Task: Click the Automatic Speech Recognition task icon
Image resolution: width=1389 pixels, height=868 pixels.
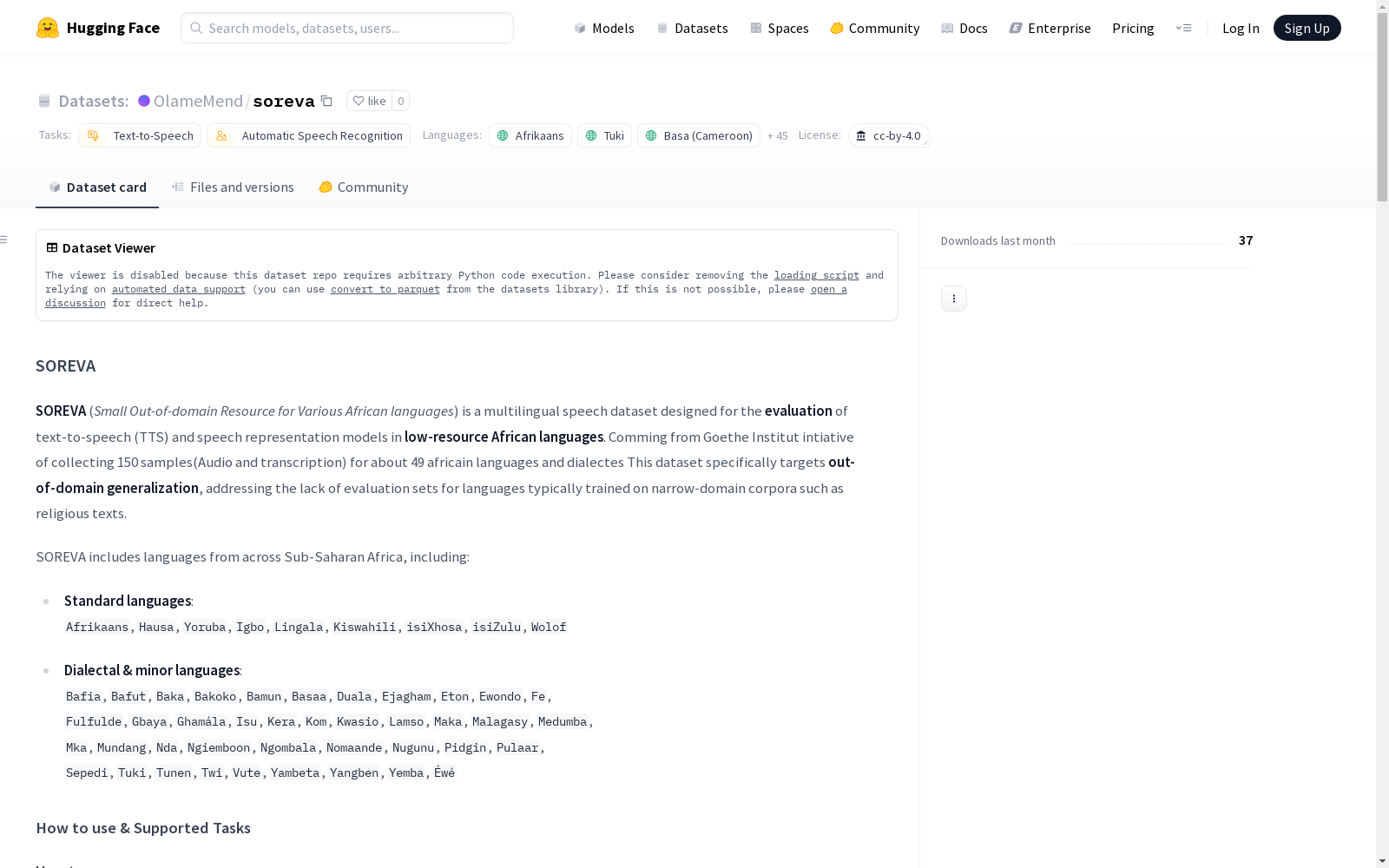Action: (221, 135)
